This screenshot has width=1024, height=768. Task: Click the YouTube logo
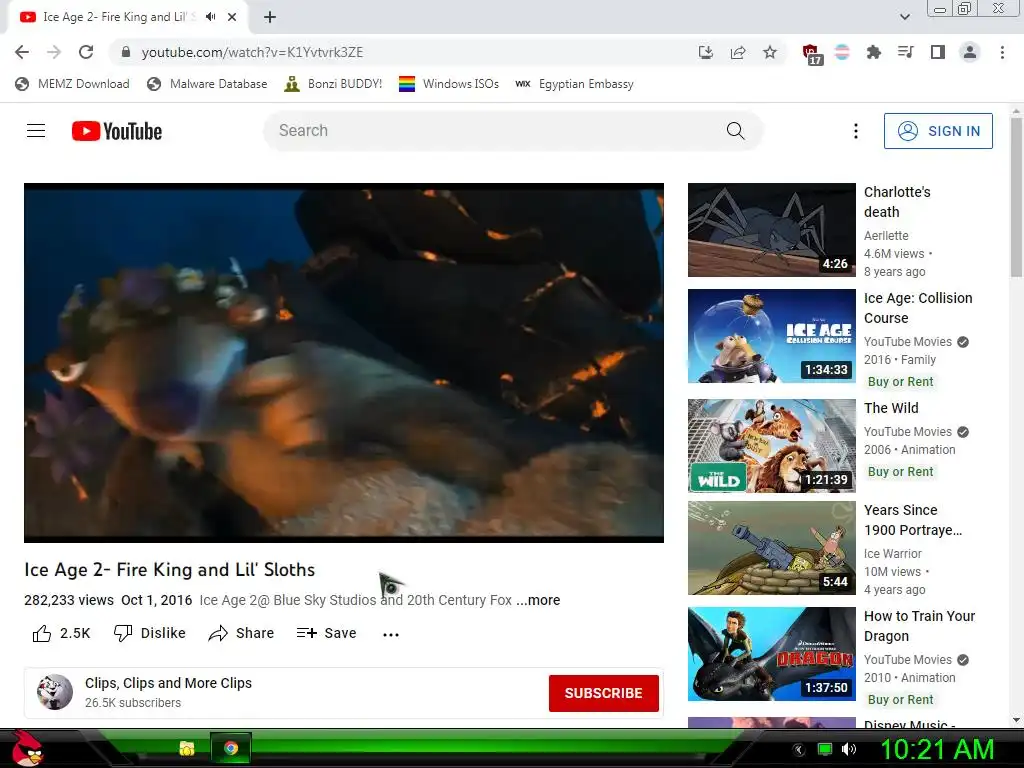click(x=117, y=131)
